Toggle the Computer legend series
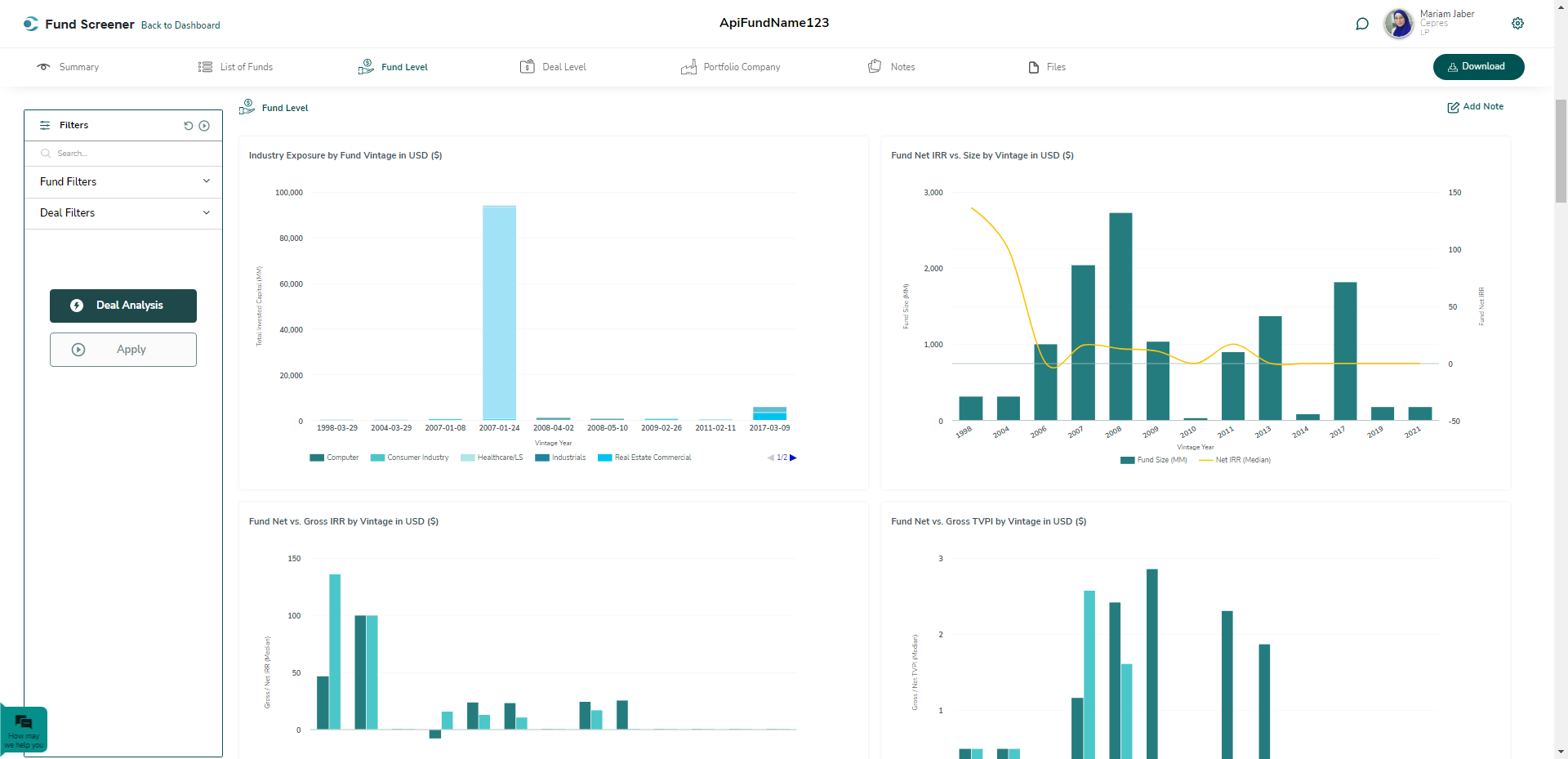 (334, 458)
